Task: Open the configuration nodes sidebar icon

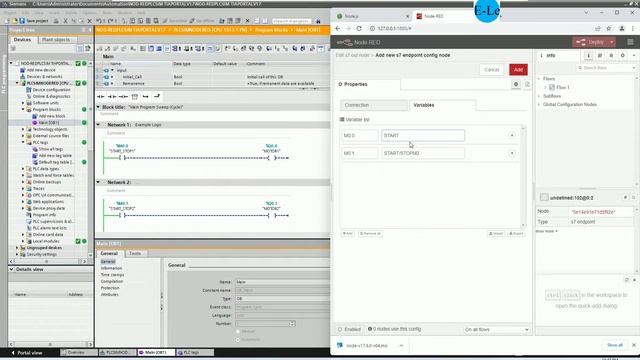Action: (622, 56)
